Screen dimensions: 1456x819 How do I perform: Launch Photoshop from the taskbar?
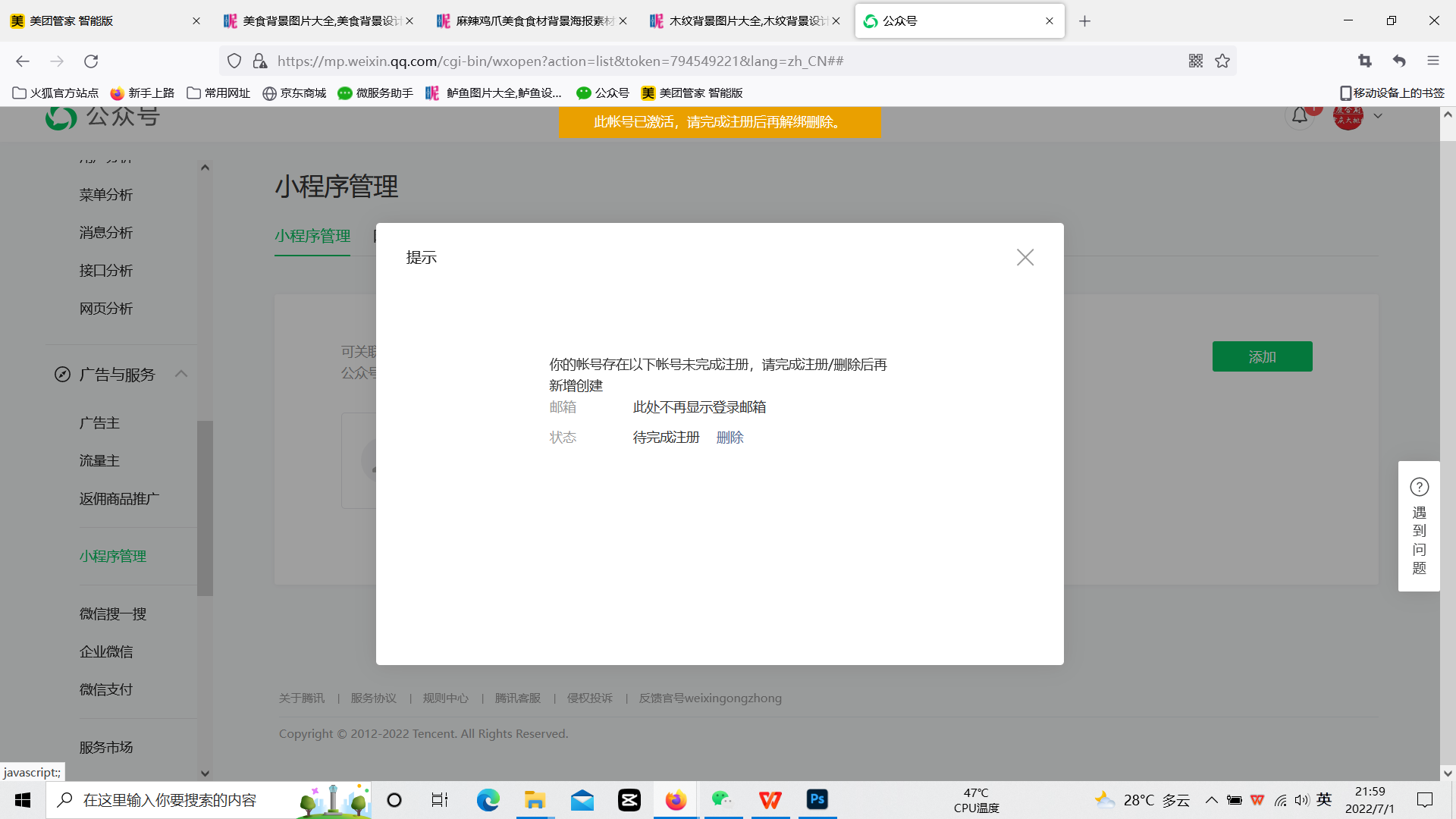coord(817,800)
